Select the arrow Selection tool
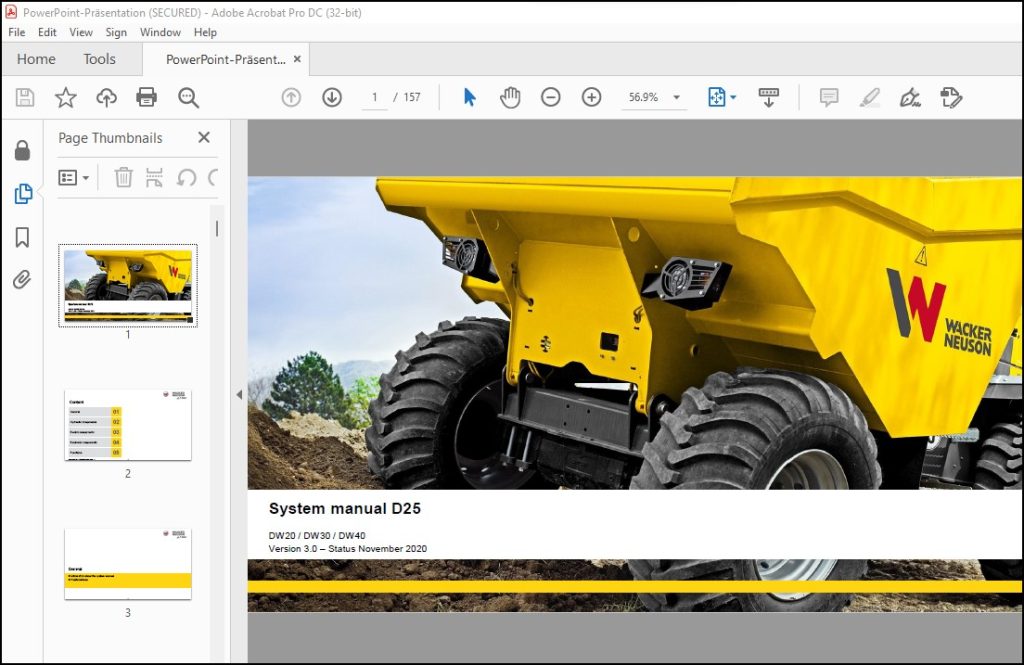This screenshot has height=665, width=1024. click(x=470, y=97)
